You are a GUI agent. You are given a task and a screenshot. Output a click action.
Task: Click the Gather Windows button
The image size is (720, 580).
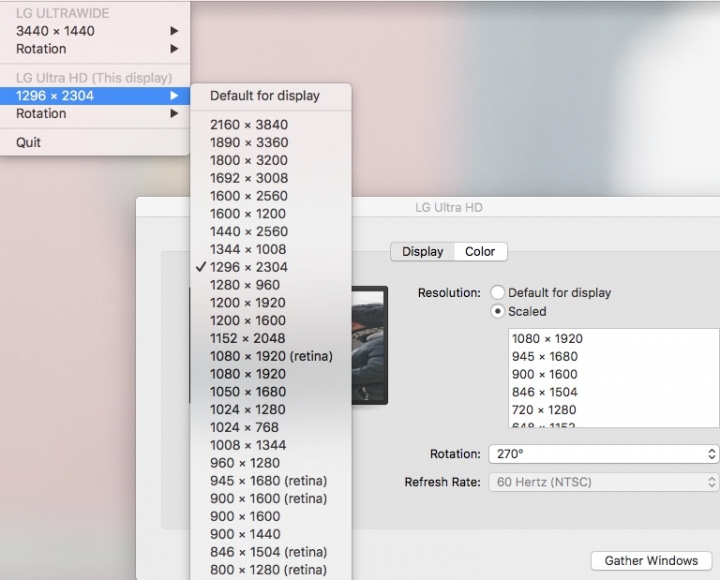tap(651, 561)
